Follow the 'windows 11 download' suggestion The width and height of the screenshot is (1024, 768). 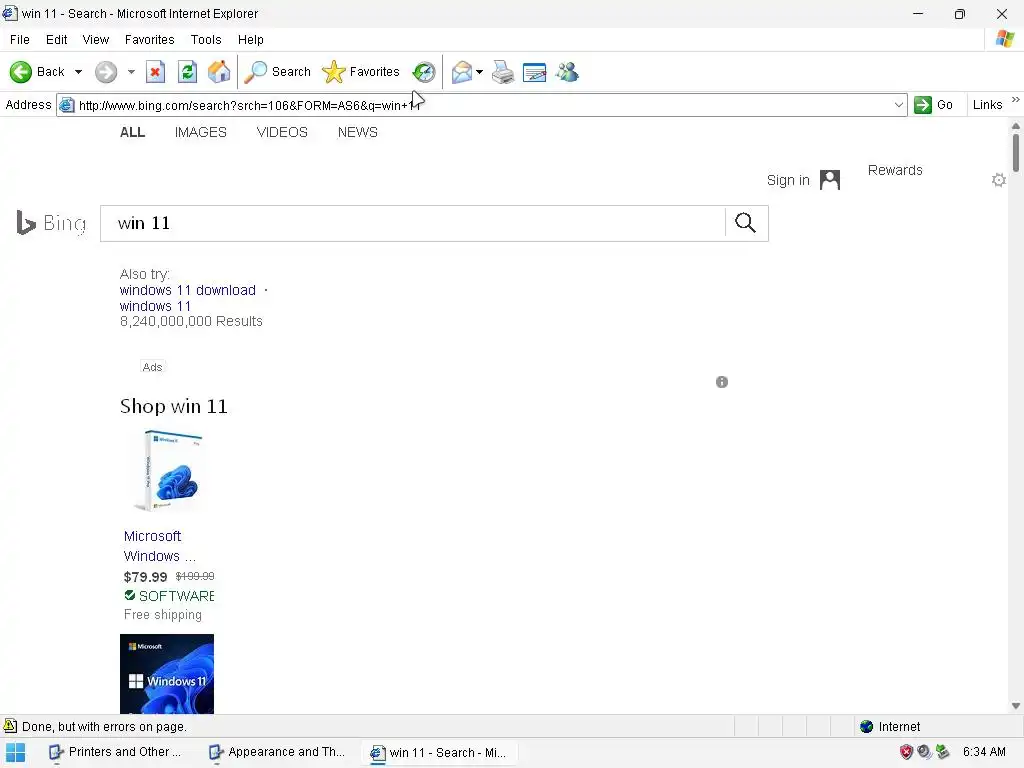coord(187,290)
